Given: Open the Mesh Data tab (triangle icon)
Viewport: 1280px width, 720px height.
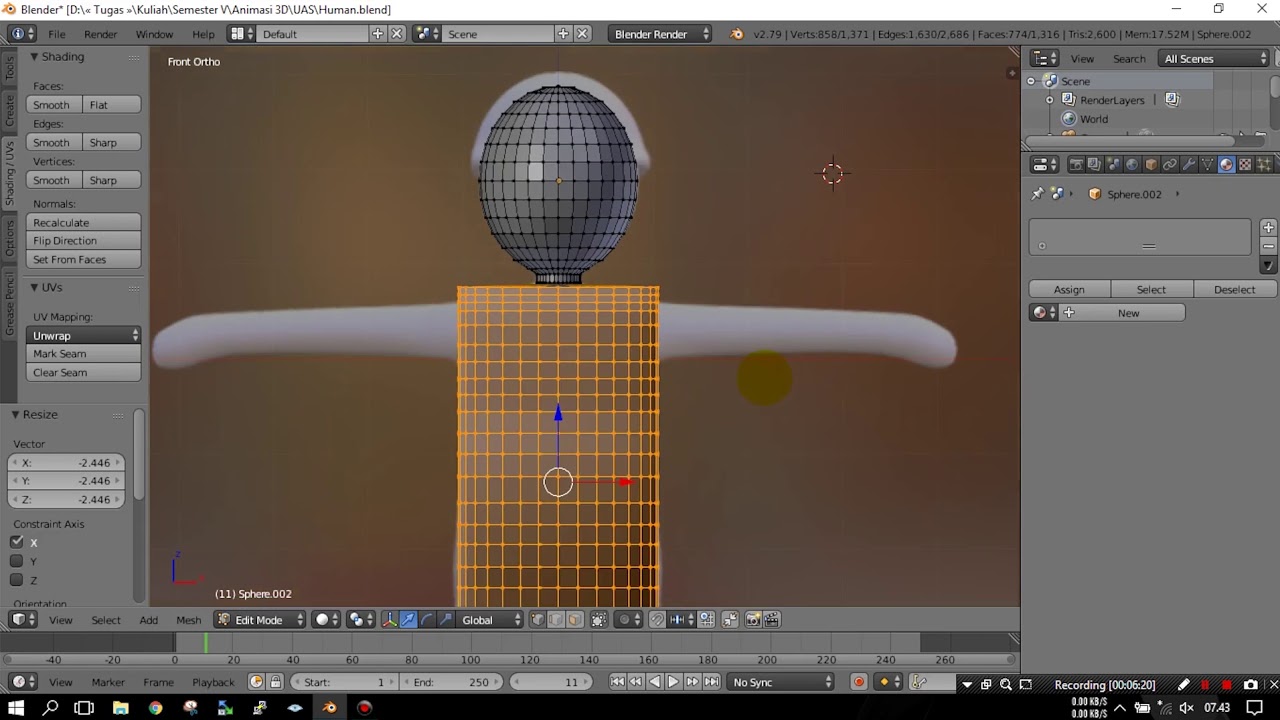Looking at the screenshot, I should pos(1208,164).
